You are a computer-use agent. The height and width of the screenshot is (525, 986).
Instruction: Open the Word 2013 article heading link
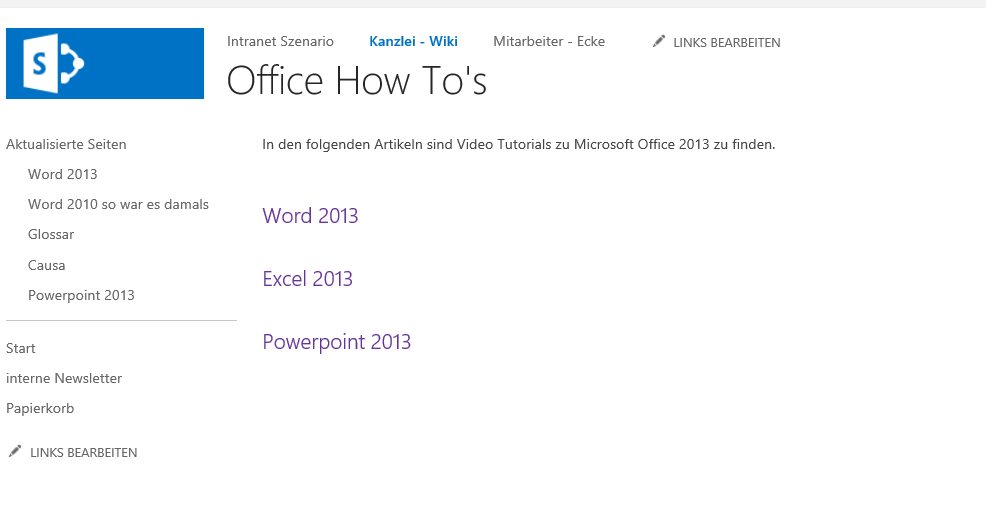point(310,216)
